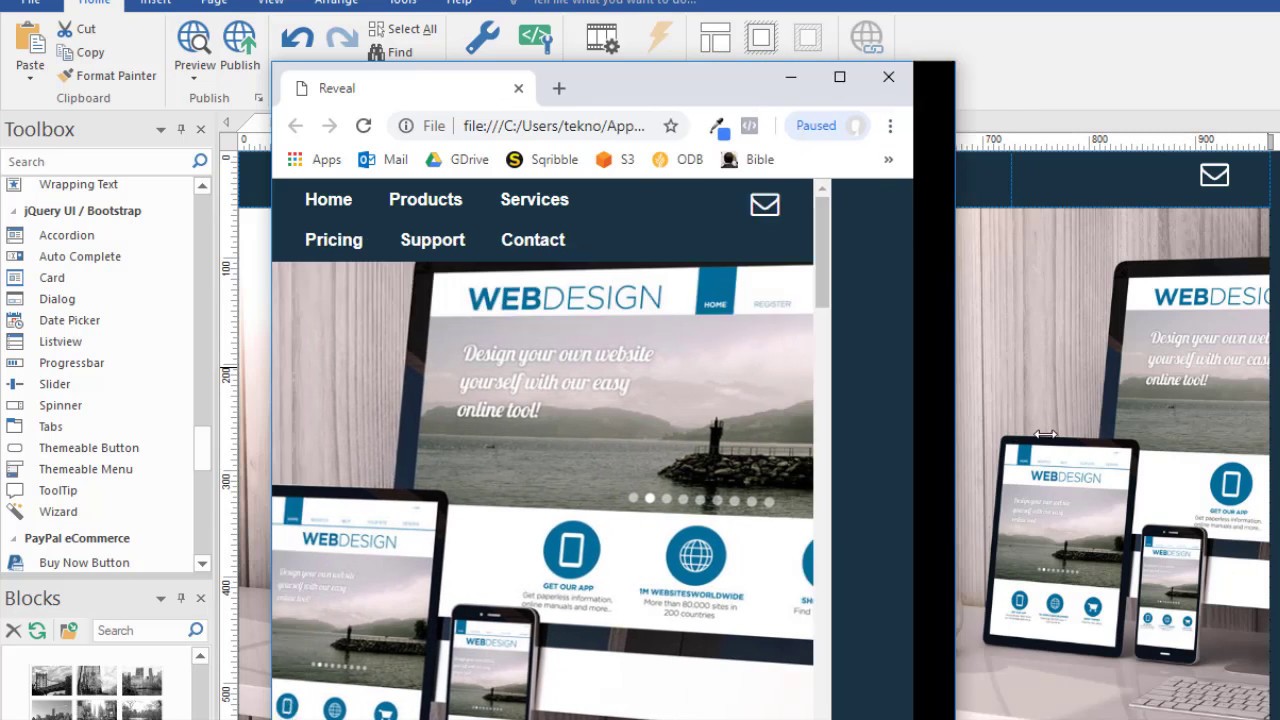
Task: Open the Sqribble bookmark
Action: click(543, 159)
